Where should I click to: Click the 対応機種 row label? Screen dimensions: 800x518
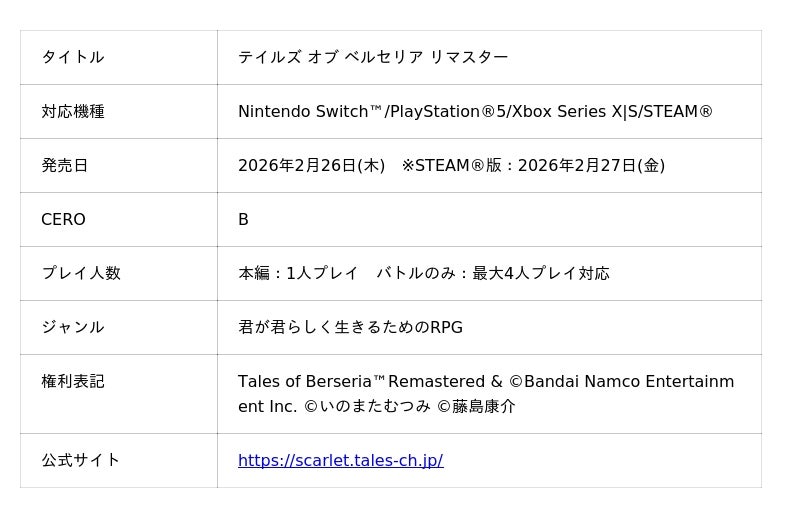[72, 112]
